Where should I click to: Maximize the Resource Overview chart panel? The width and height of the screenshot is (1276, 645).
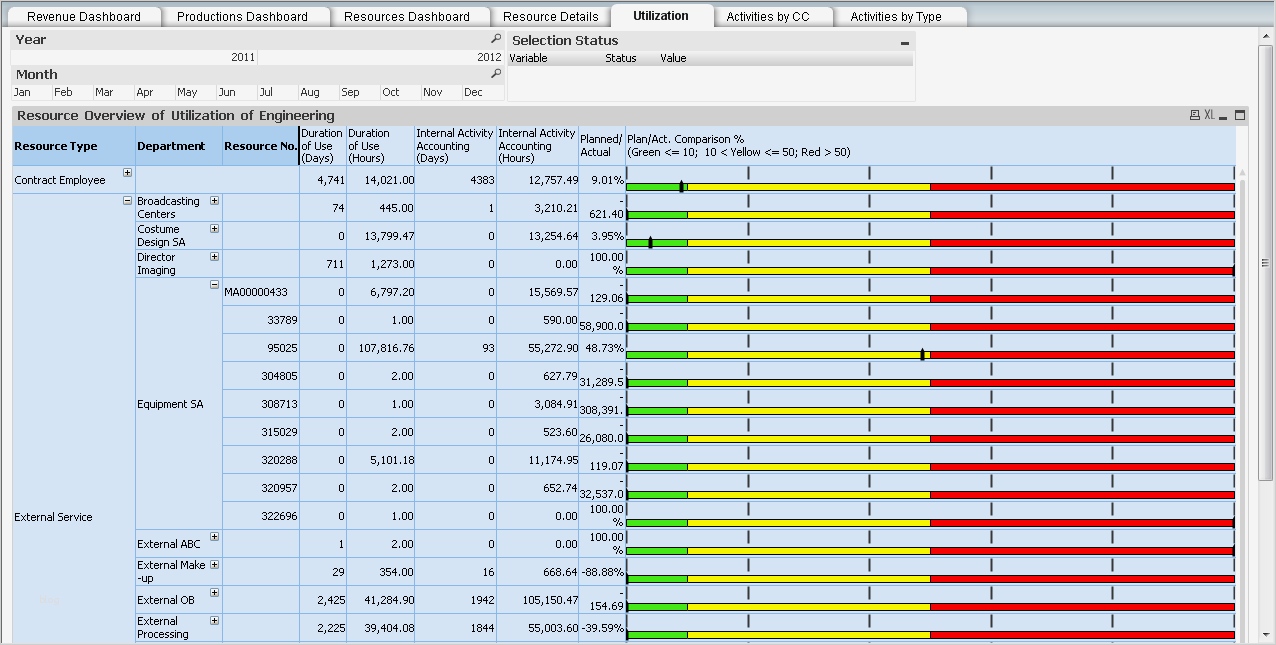1240,115
